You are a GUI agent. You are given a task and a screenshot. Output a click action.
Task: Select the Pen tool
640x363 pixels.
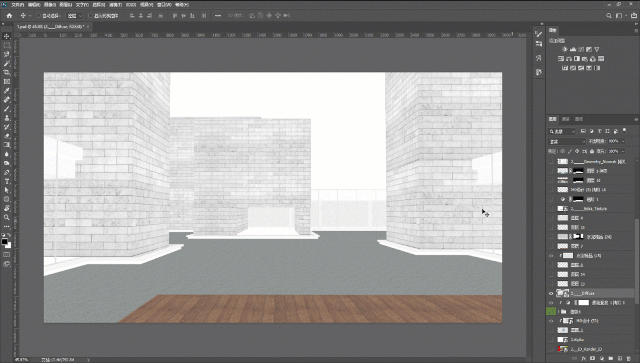point(7,172)
